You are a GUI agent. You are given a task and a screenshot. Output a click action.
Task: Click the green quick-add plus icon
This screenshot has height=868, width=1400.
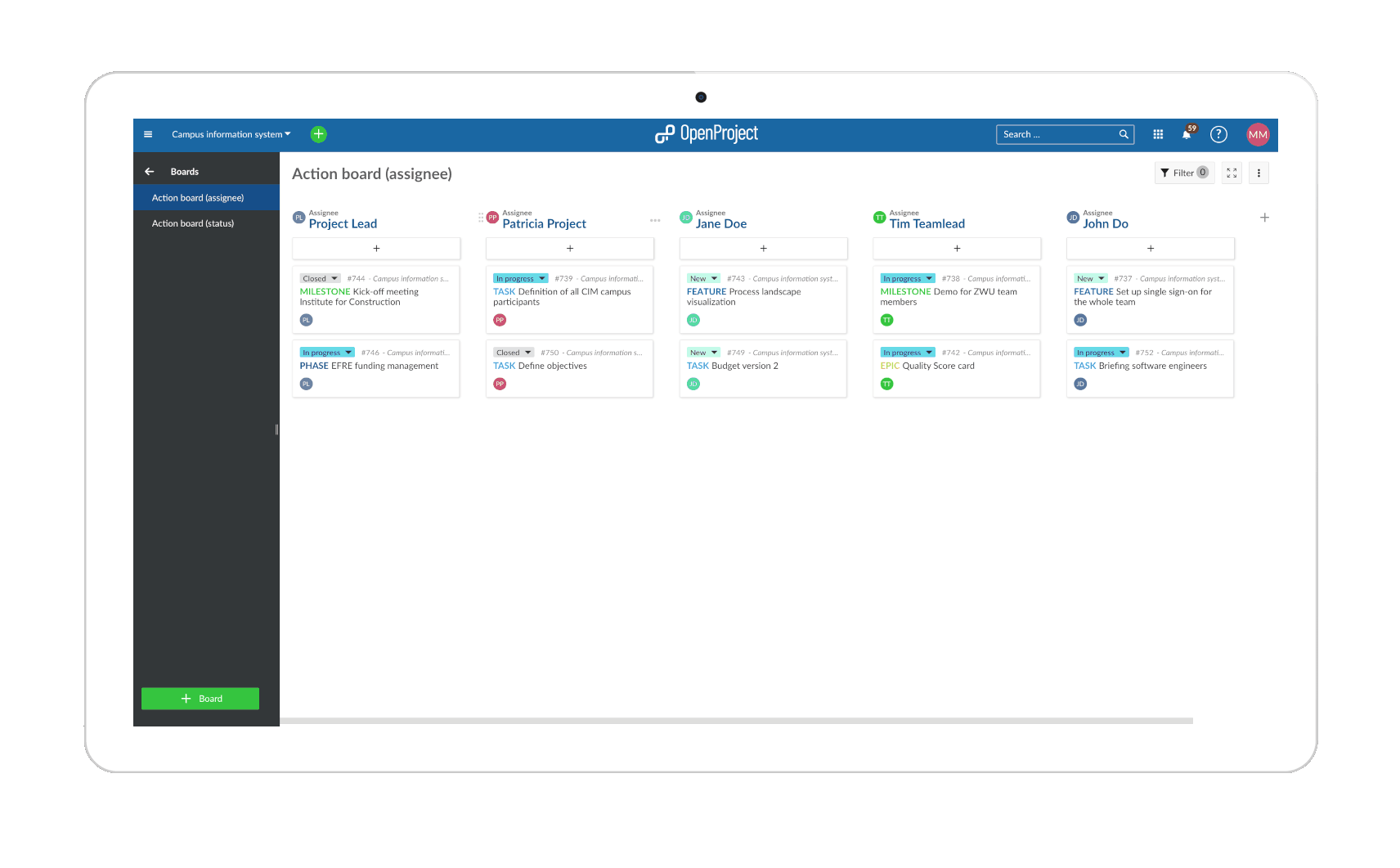319,134
